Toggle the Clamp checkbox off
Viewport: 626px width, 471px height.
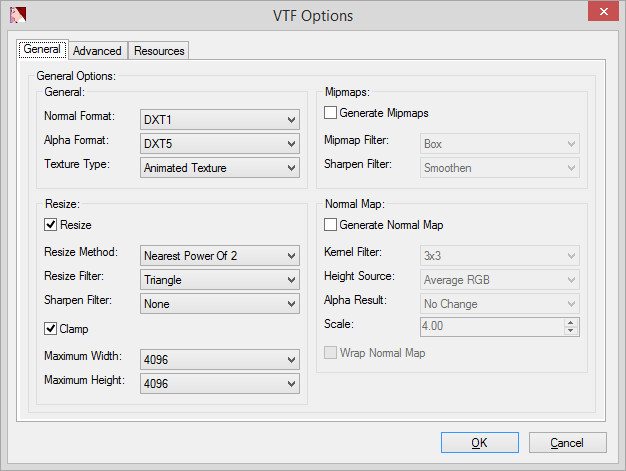click(51, 328)
